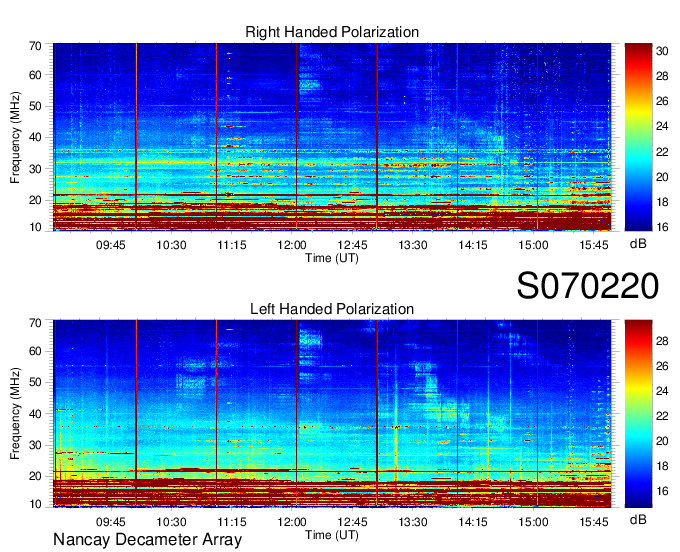
Task: Click inside the Right Handed Polarization spectrogram
Action: (x=332, y=137)
